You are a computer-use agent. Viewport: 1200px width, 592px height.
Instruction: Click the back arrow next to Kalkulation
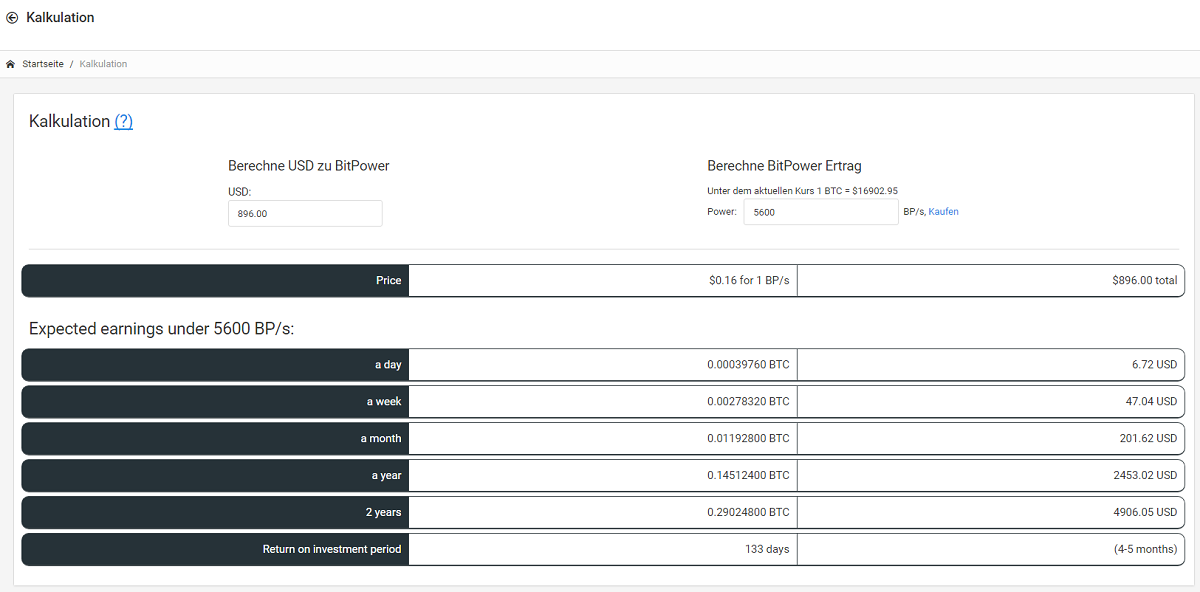click(12, 18)
